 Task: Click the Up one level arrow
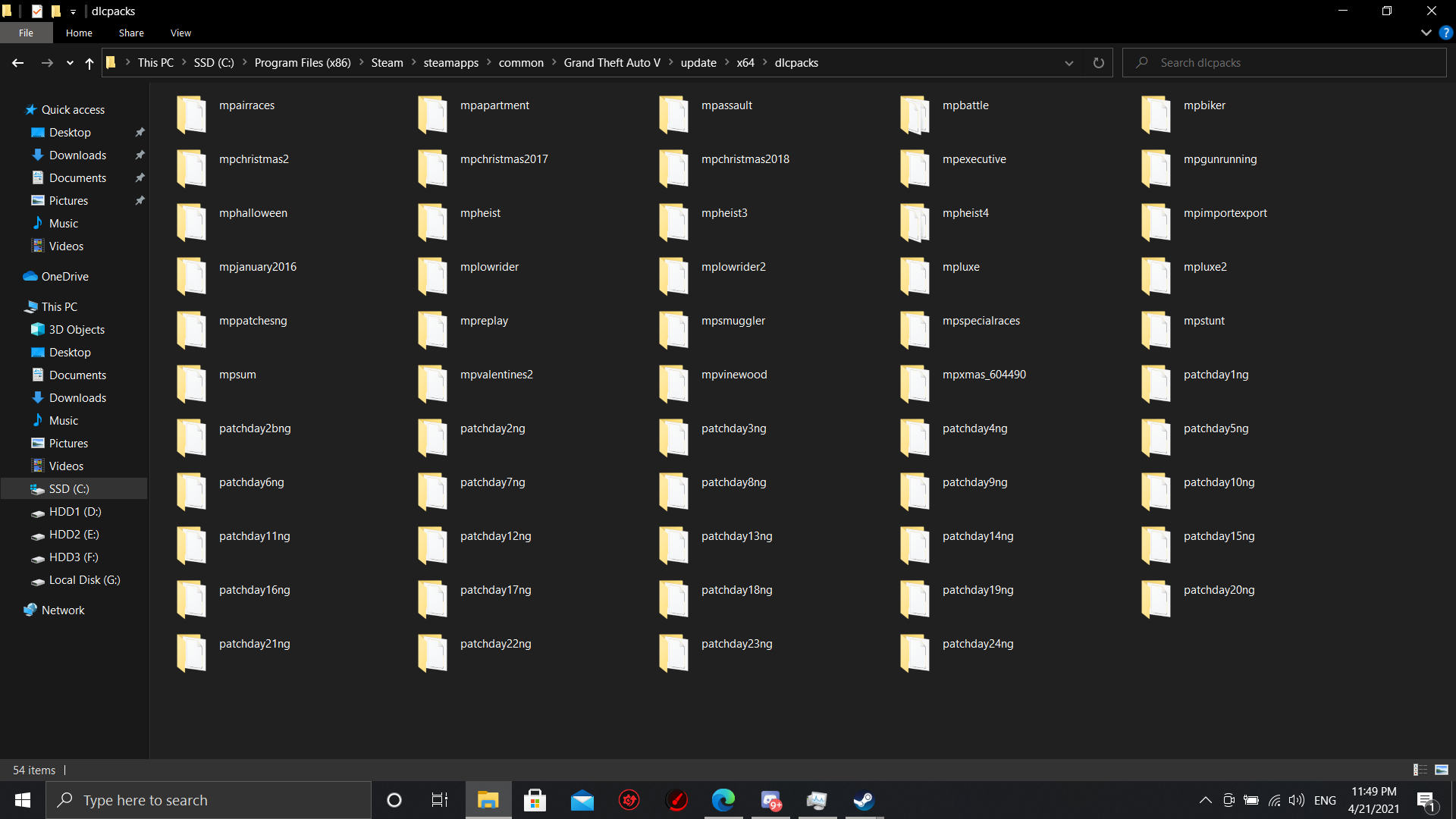89,63
